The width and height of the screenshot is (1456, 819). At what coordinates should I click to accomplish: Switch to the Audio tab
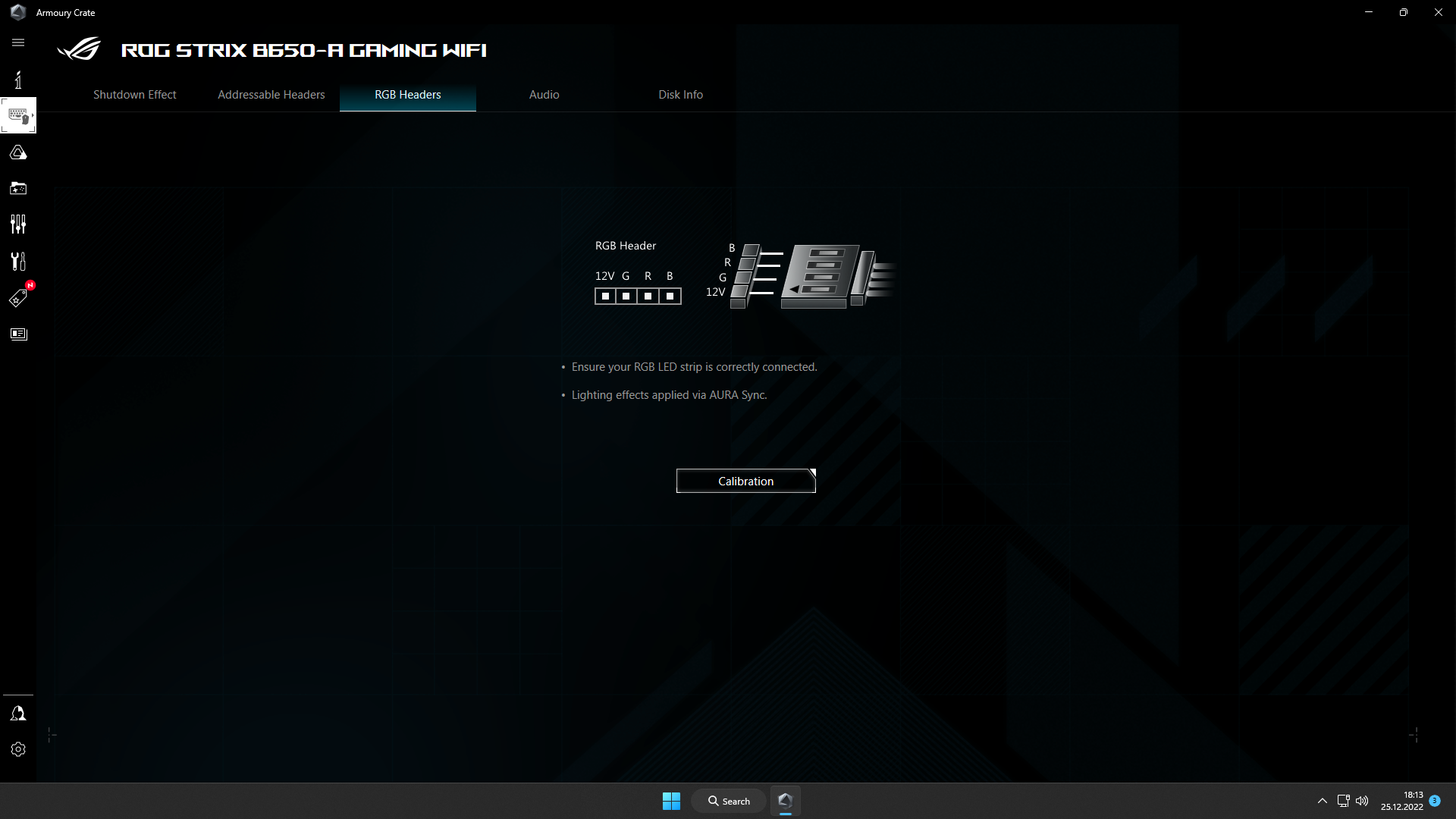(544, 94)
